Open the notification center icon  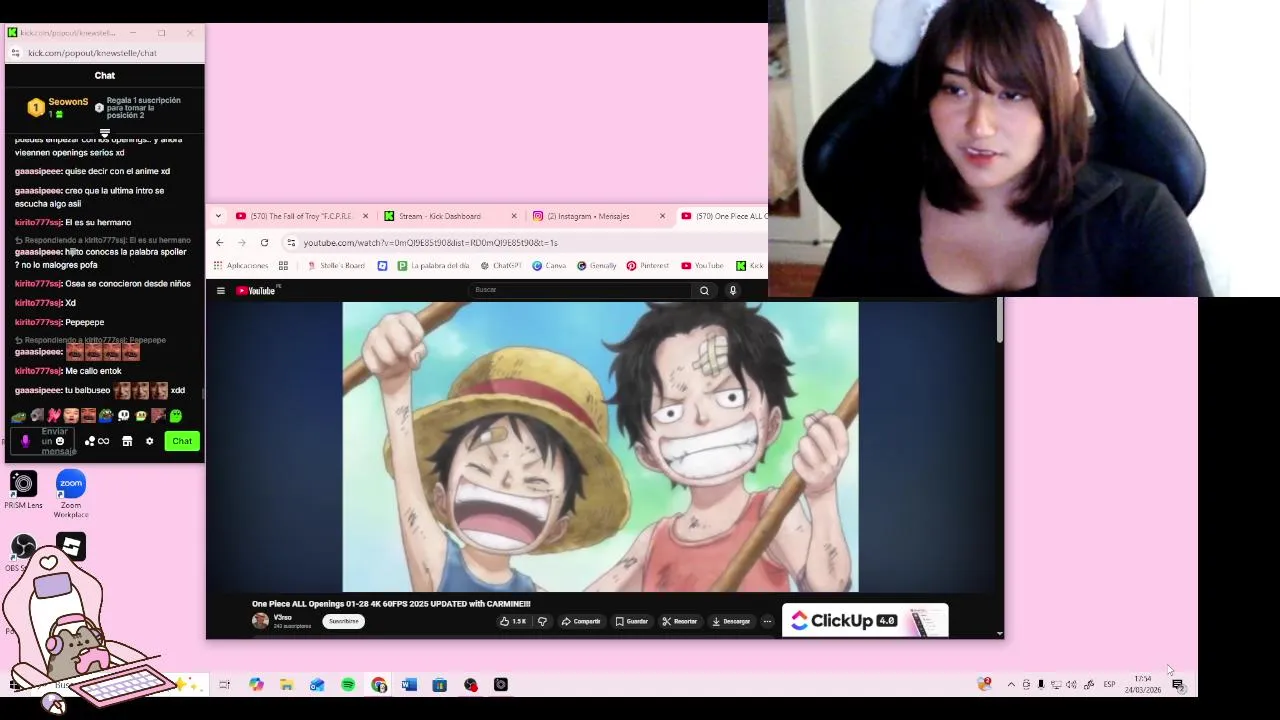click(x=1178, y=685)
